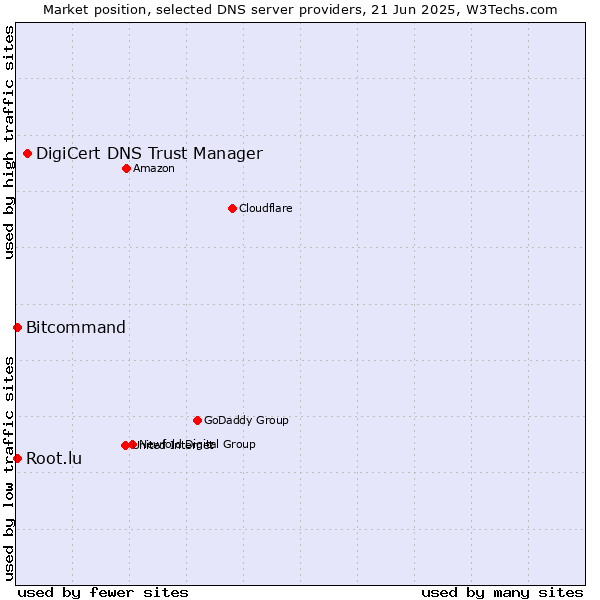This screenshot has width=600, height=600.
Task: Click the 'used by fewer sites' axis label
Action: 103,593
